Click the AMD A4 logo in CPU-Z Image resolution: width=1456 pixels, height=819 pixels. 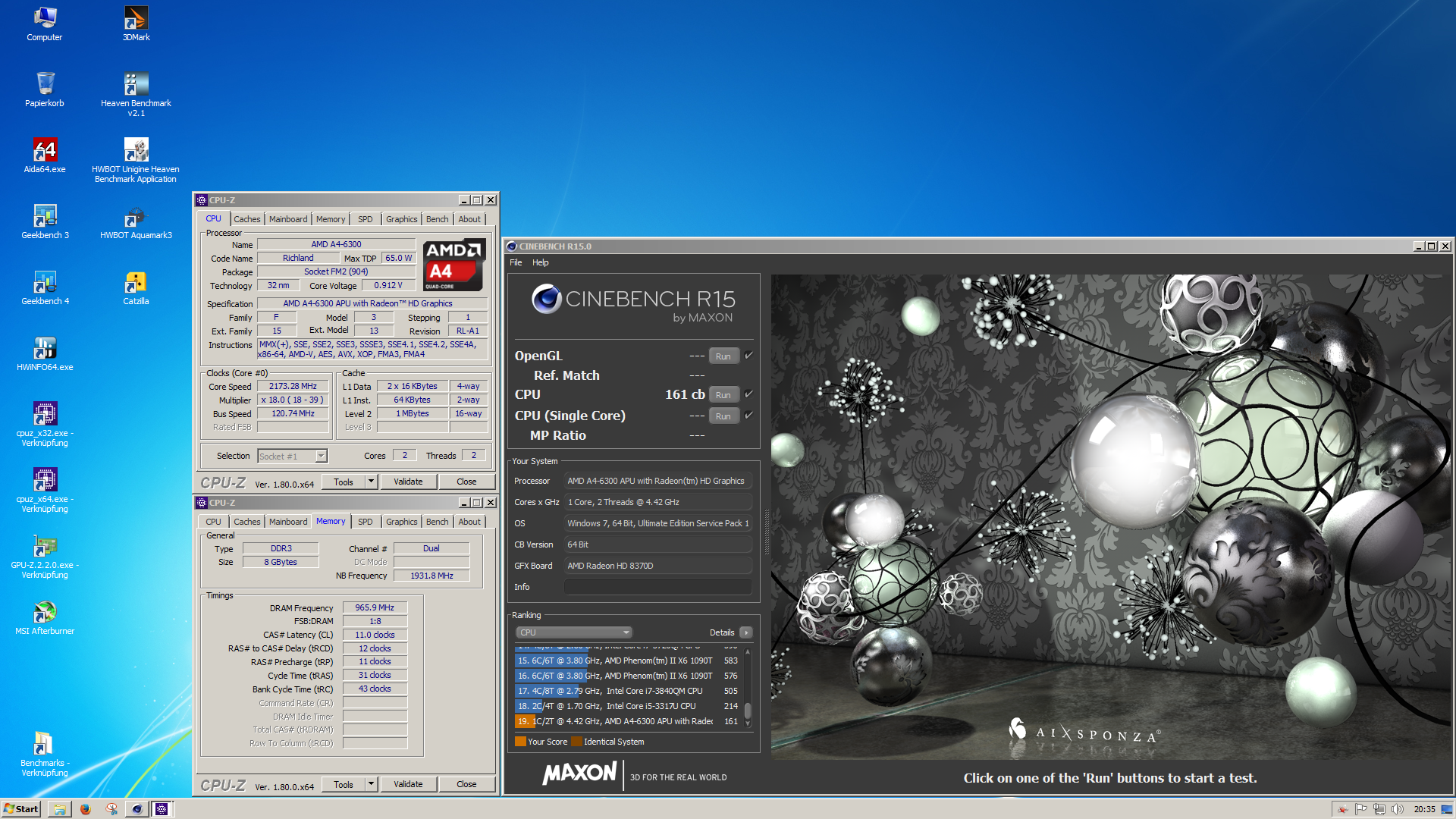coord(453,265)
